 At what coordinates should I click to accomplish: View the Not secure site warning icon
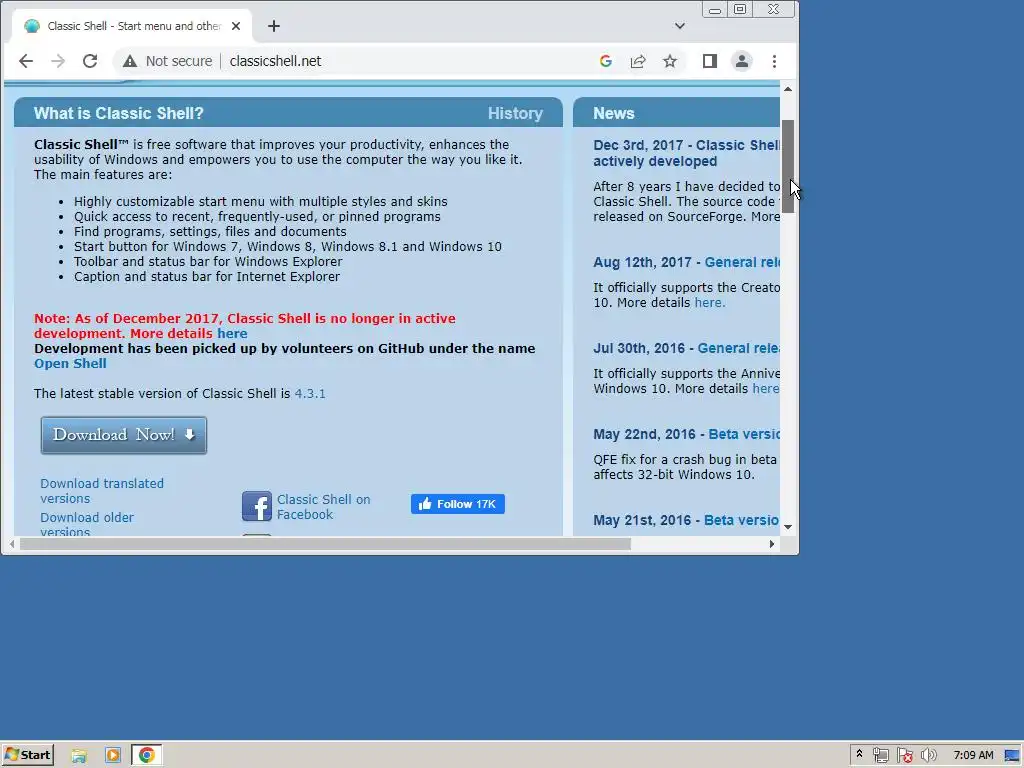[130, 61]
